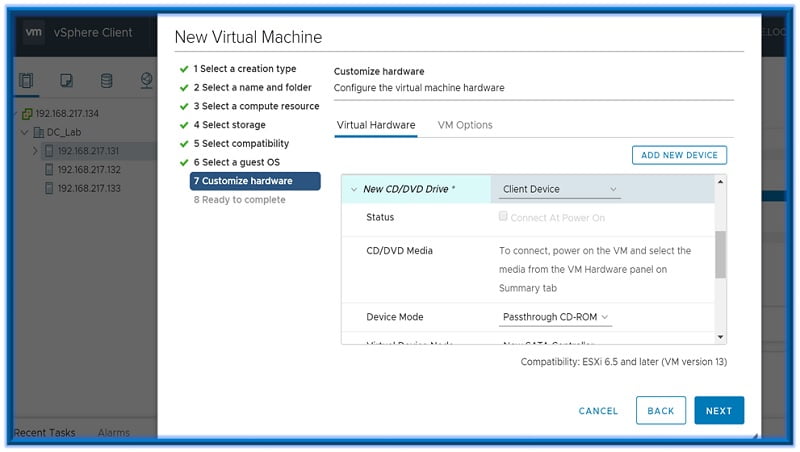Switch to the Virtual Hardware tab

point(376,125)
